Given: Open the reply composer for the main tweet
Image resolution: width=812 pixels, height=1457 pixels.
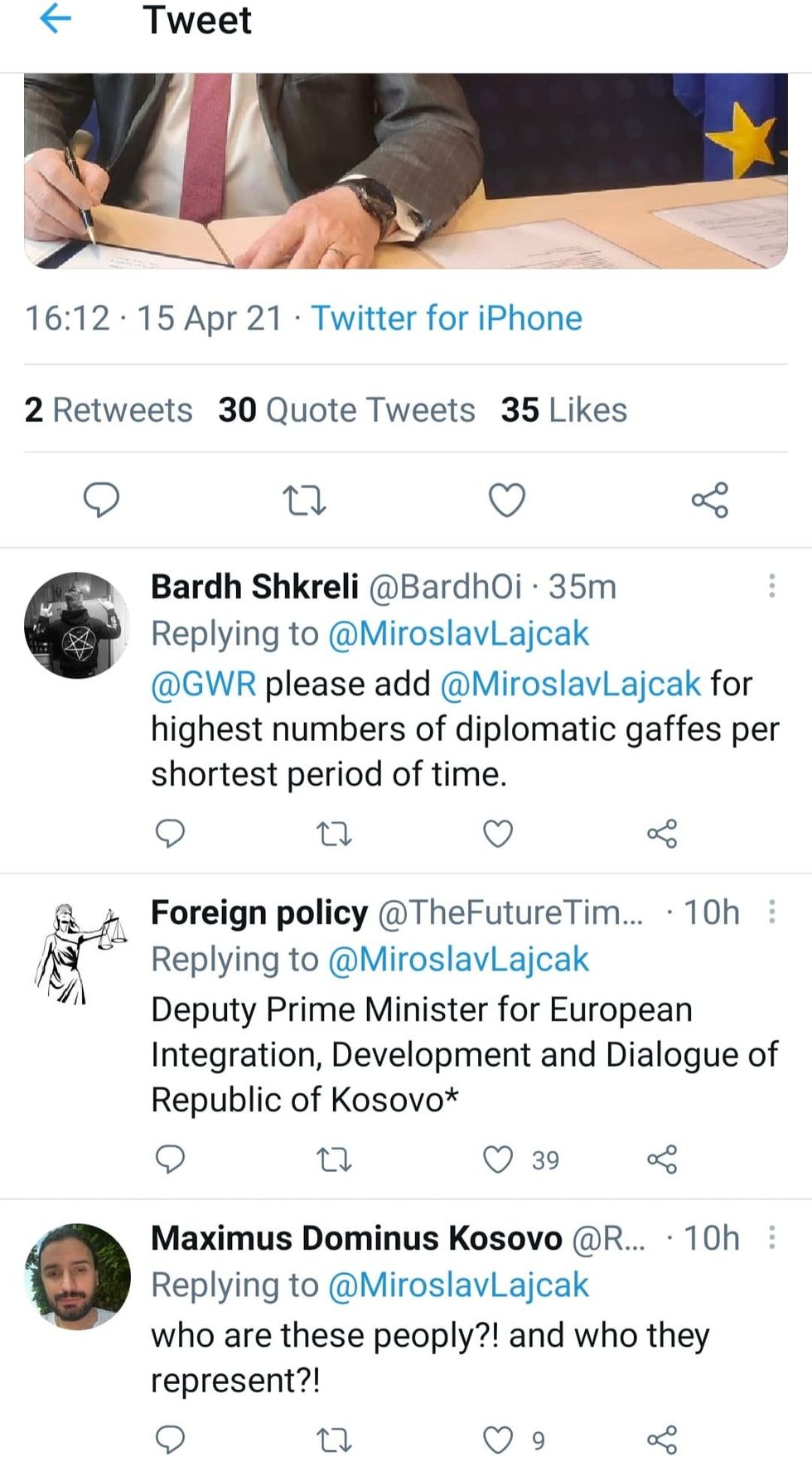Looking at the screenshot, I should click(101, 499).
